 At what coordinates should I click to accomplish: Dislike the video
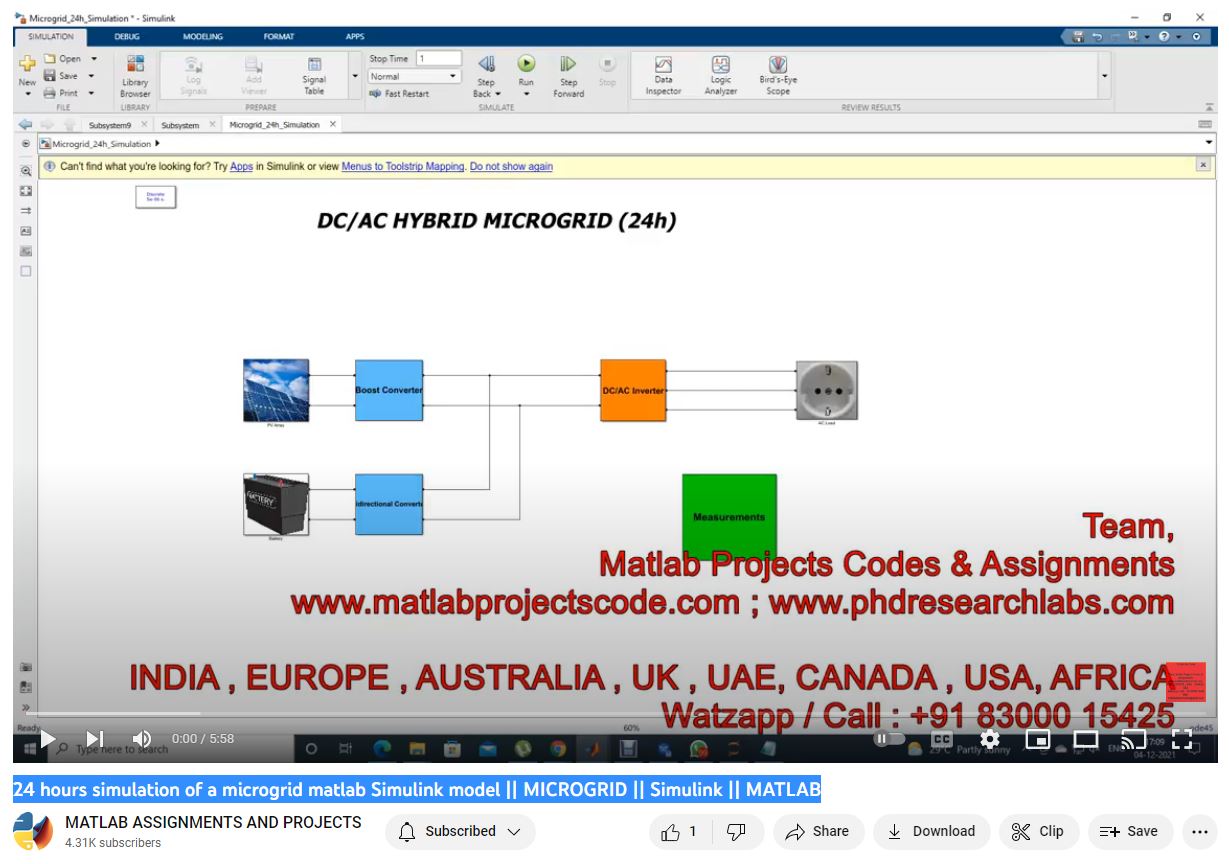[736, 831]
